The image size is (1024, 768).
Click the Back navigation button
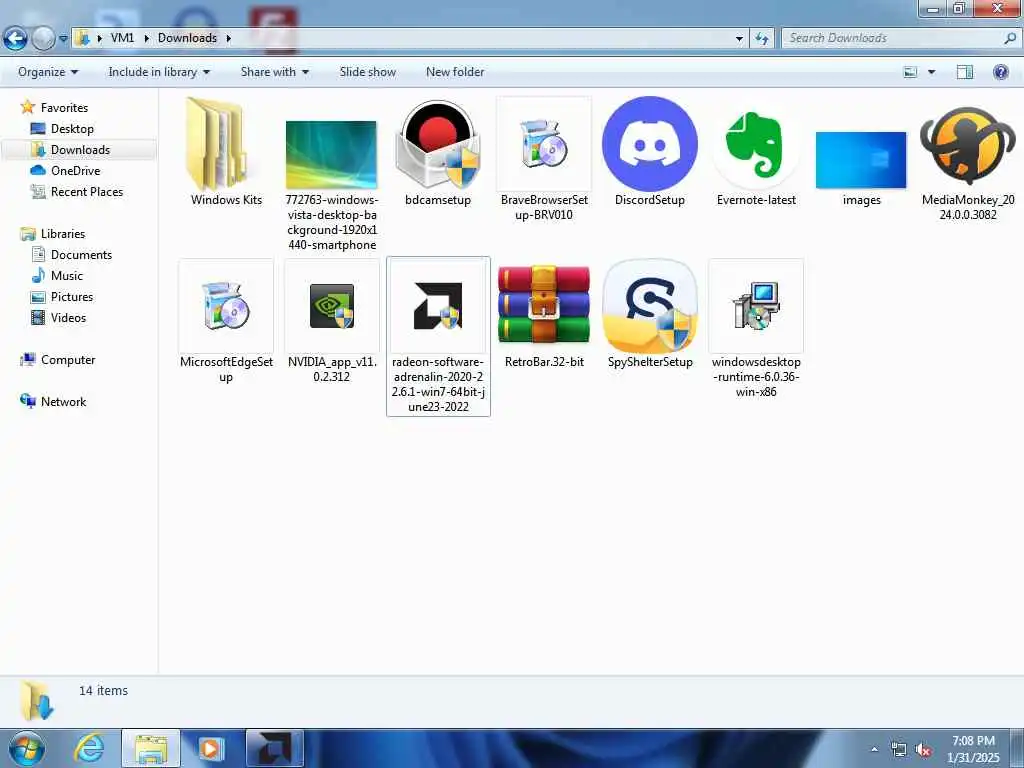point(15,39)
